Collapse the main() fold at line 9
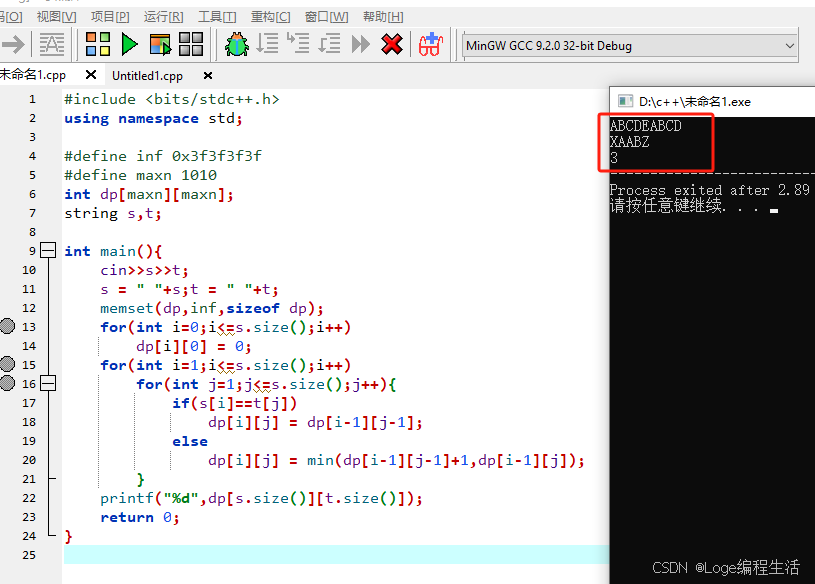This screenshot has height=584, width=815. 48,251
